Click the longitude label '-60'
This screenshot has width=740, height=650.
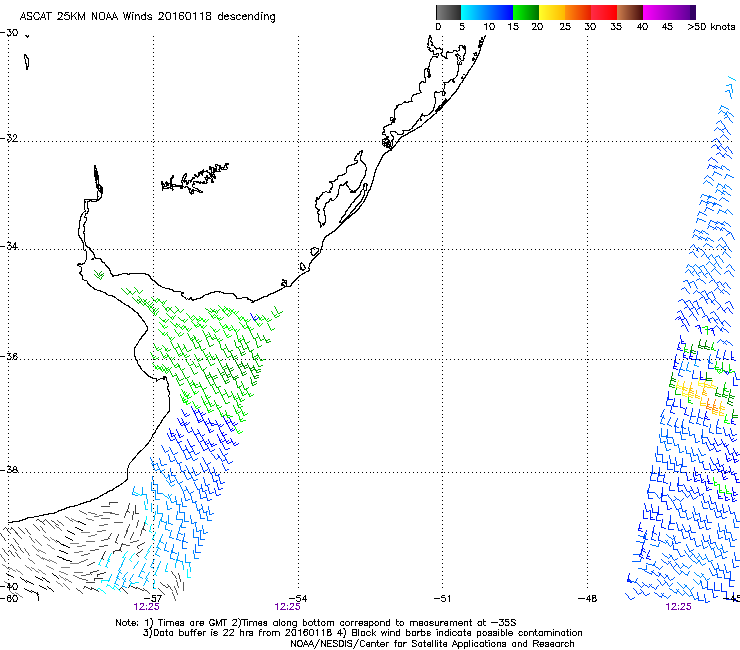coord(9,599)
